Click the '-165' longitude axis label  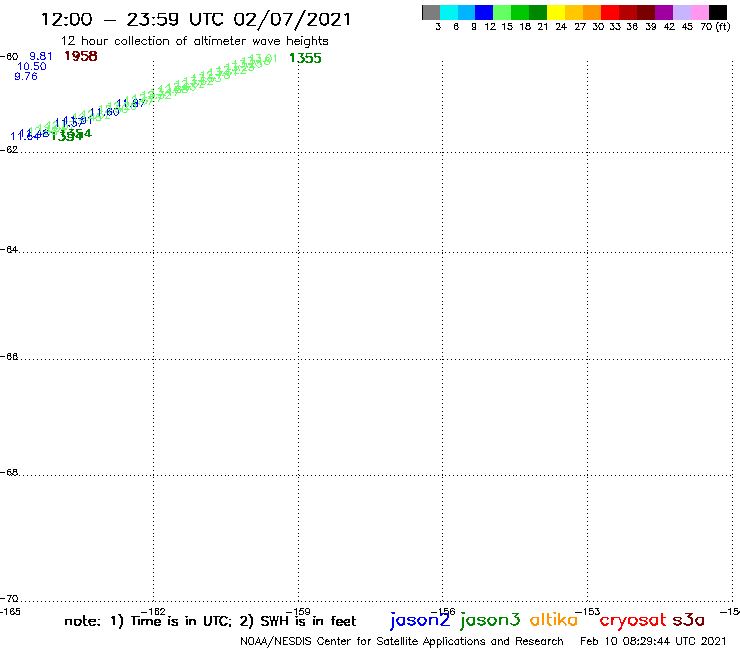10,612
